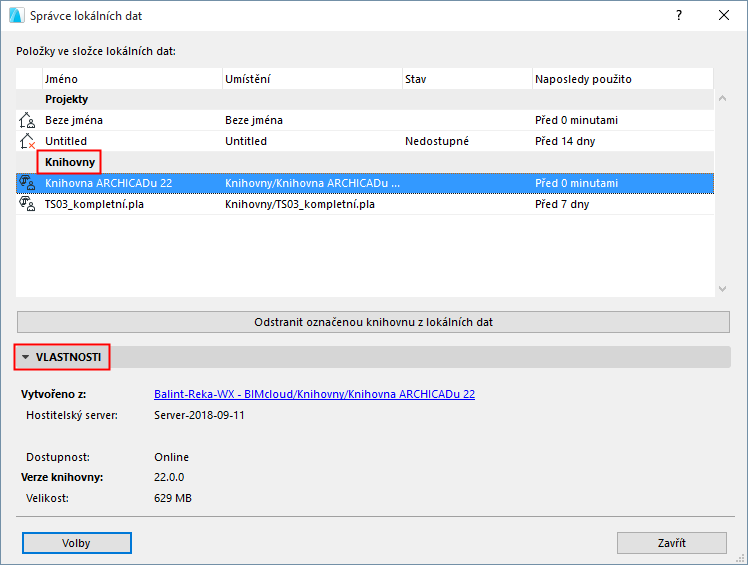Click the Beze jména location cell
The image size is (748, 565).
tap(254, 120)
